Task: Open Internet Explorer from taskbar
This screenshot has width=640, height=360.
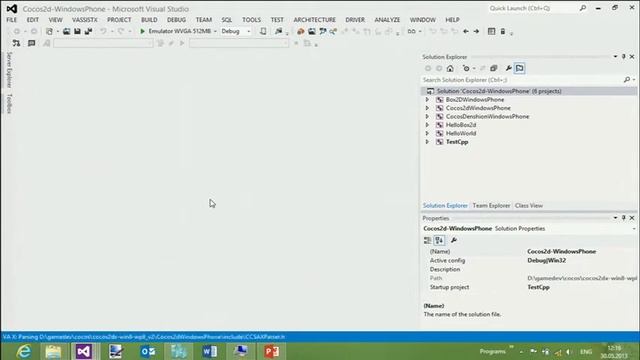Action: pos(23,351)
